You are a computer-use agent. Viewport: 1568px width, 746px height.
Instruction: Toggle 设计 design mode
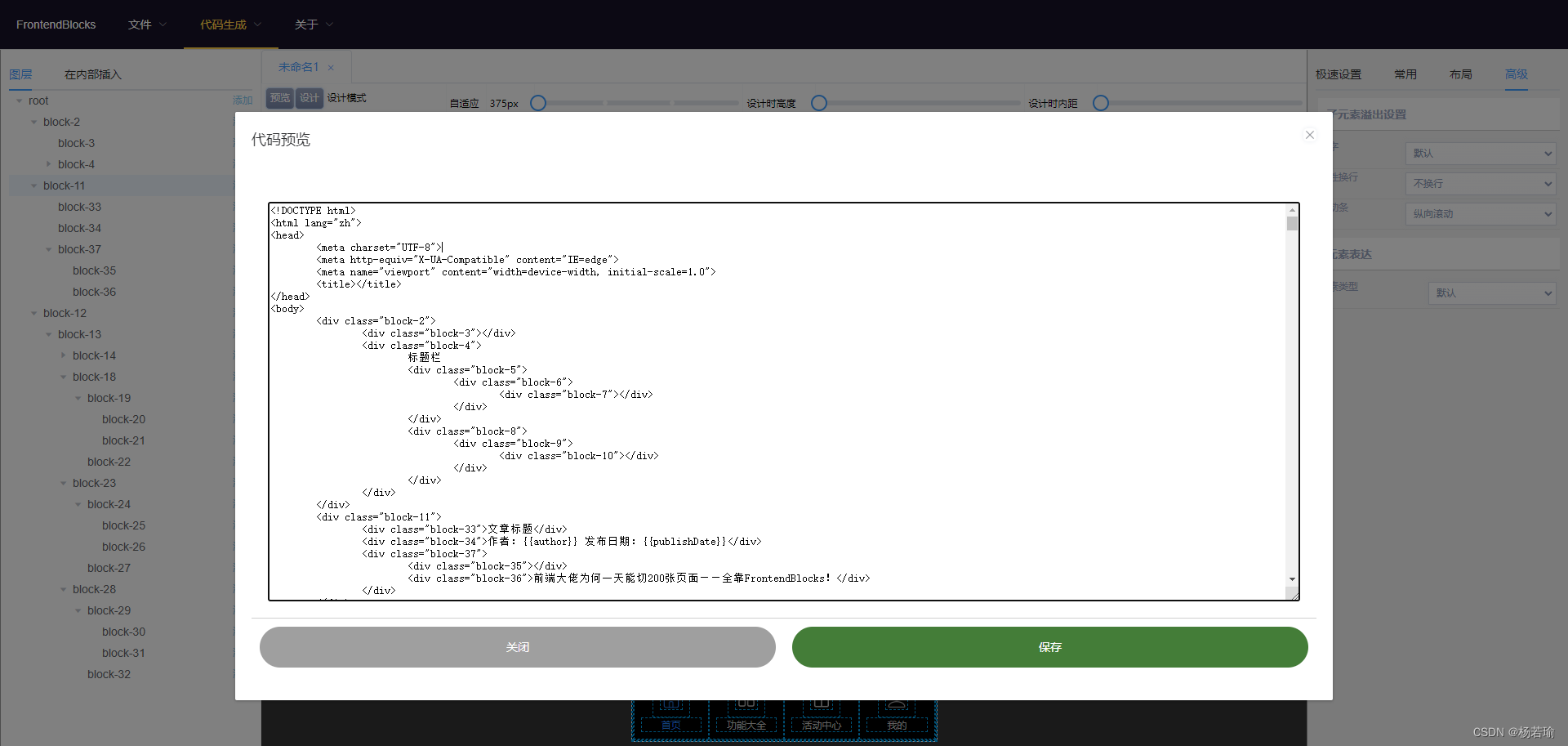coord(310,98)
